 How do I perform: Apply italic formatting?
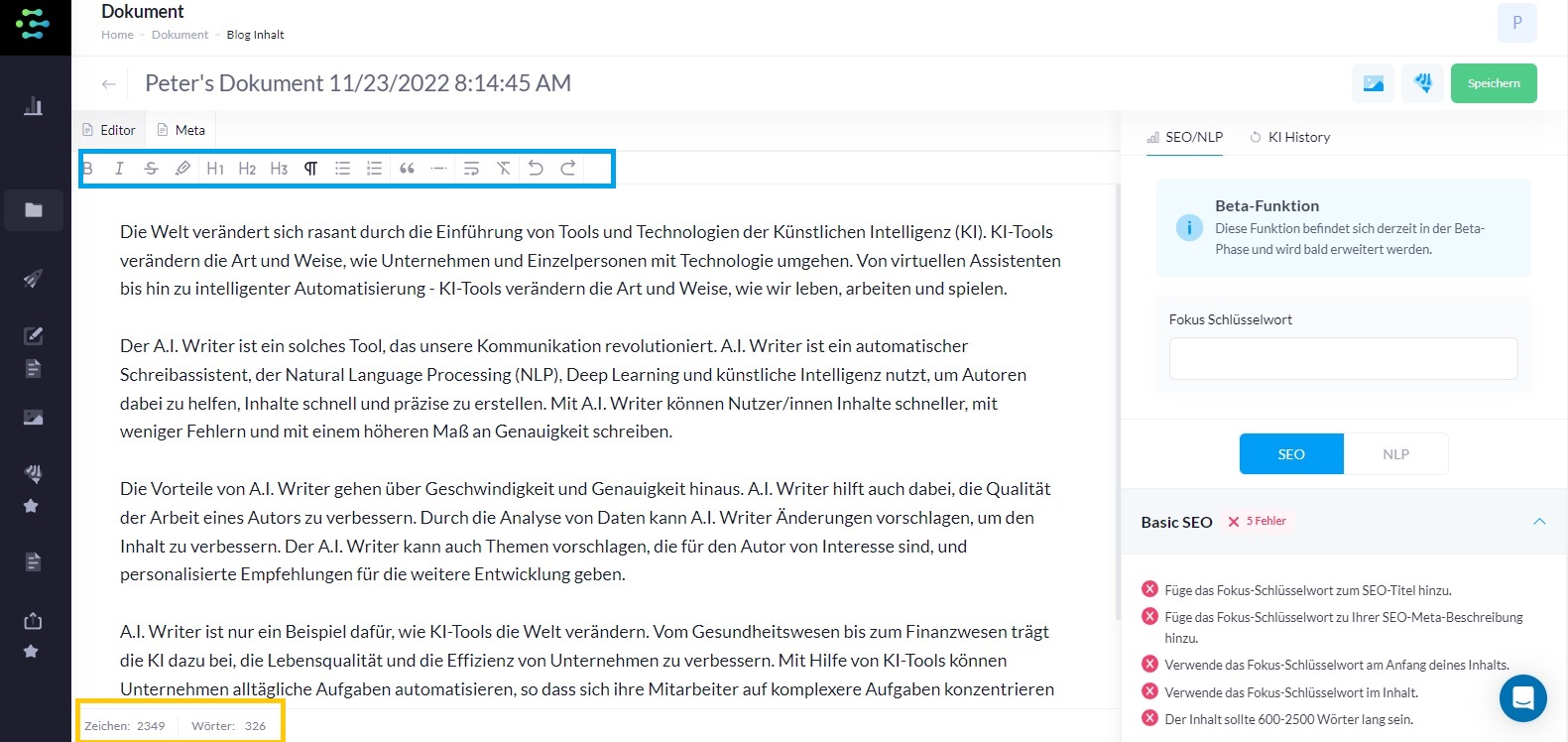[x=119, y=169]
